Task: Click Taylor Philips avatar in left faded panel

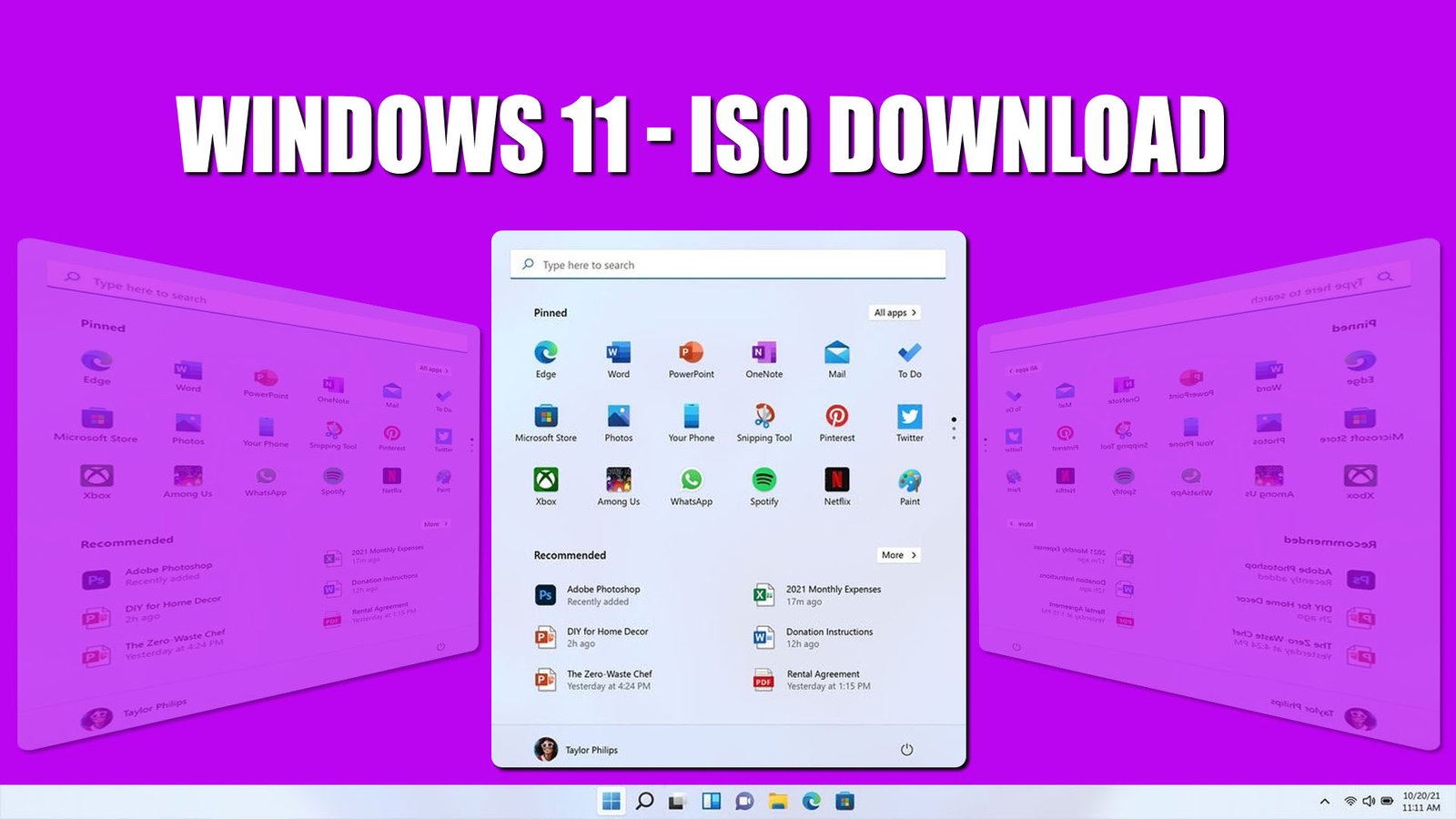Action: click(96, 720)
